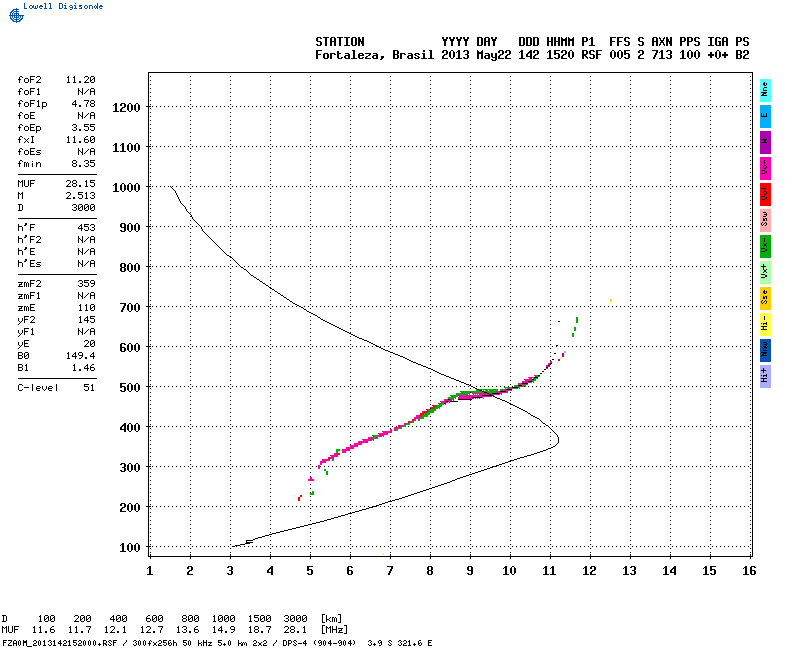Screen dimensions: 800x650
Task: Click the foF2 value 11.20
Action: [x=80, y=80]
